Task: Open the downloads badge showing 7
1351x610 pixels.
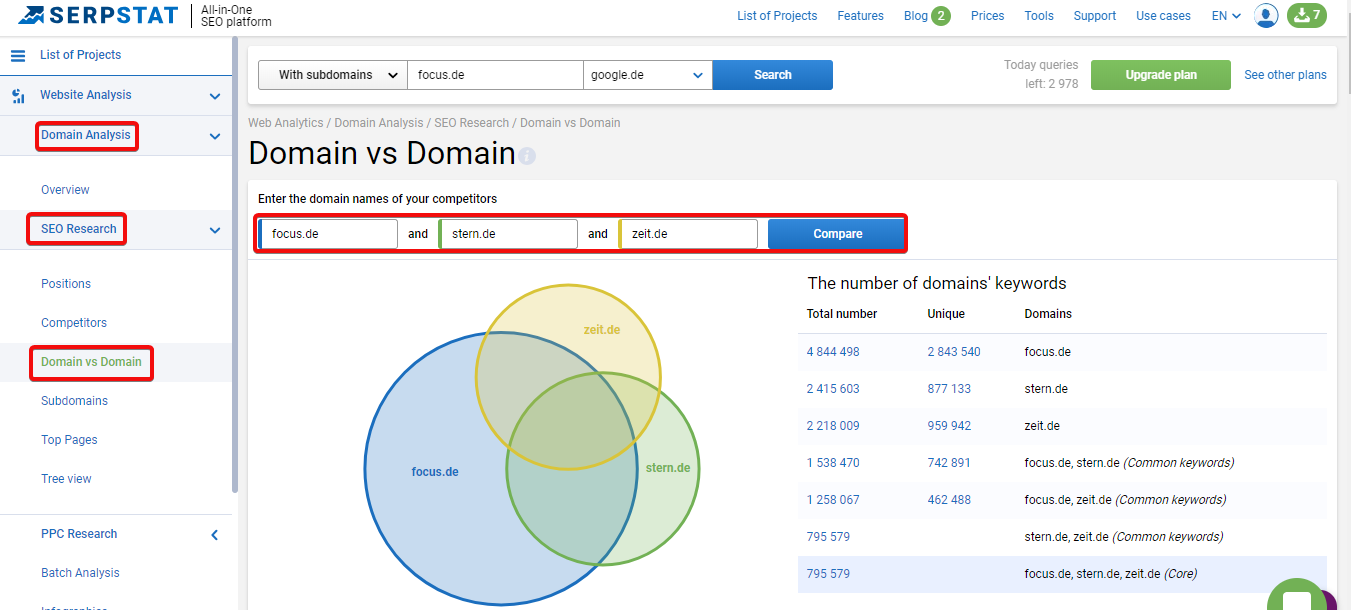Action: click(x=1306, y=15)
